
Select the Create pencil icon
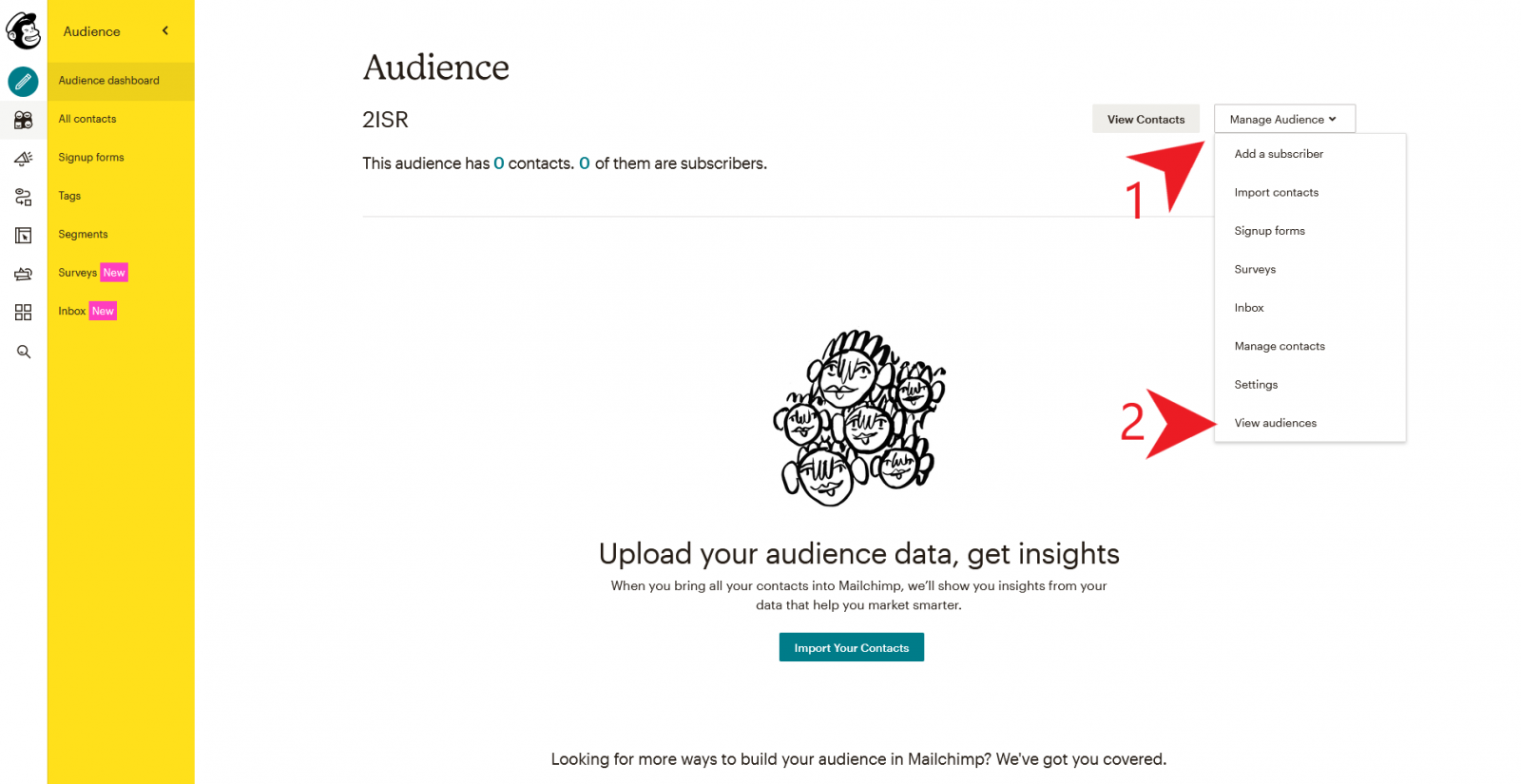[x=23, y=81]
